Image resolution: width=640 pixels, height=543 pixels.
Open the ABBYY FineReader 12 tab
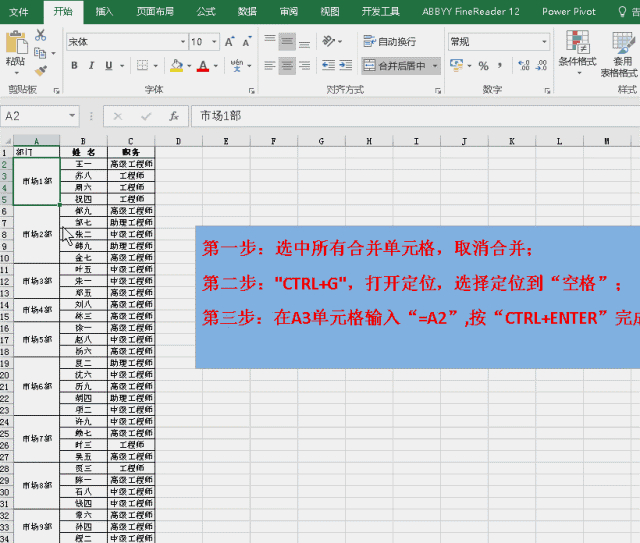tap(471, 11)
